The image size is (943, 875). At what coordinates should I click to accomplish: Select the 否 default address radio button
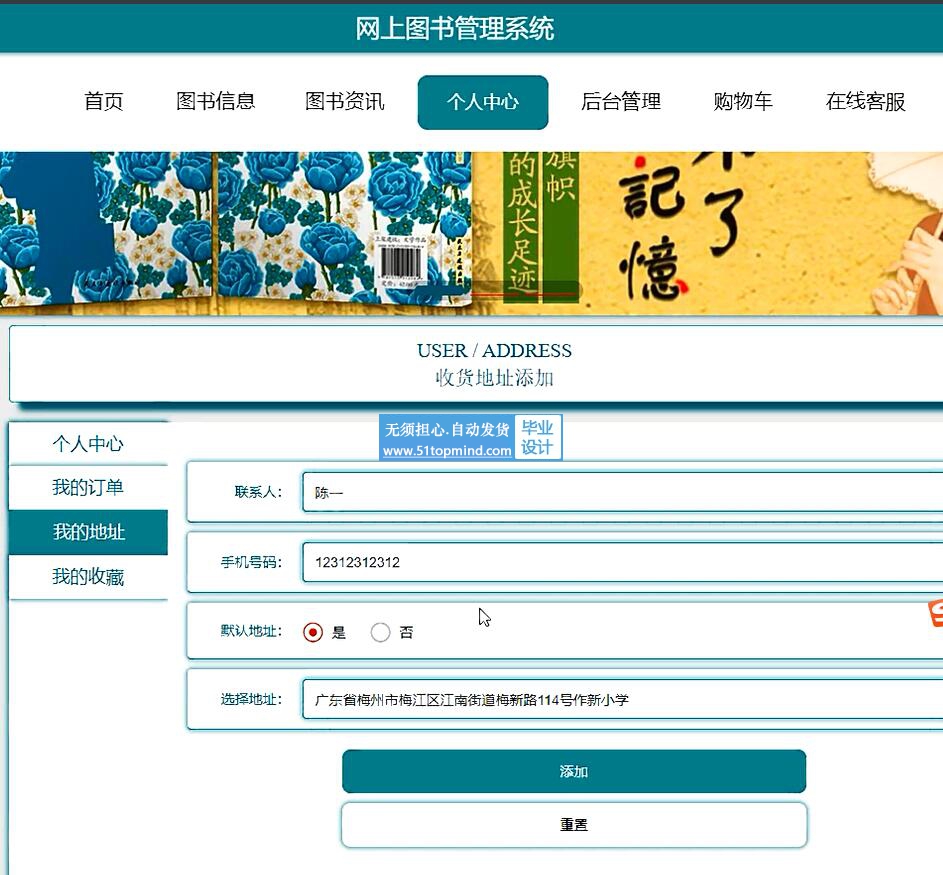point(380,632)
